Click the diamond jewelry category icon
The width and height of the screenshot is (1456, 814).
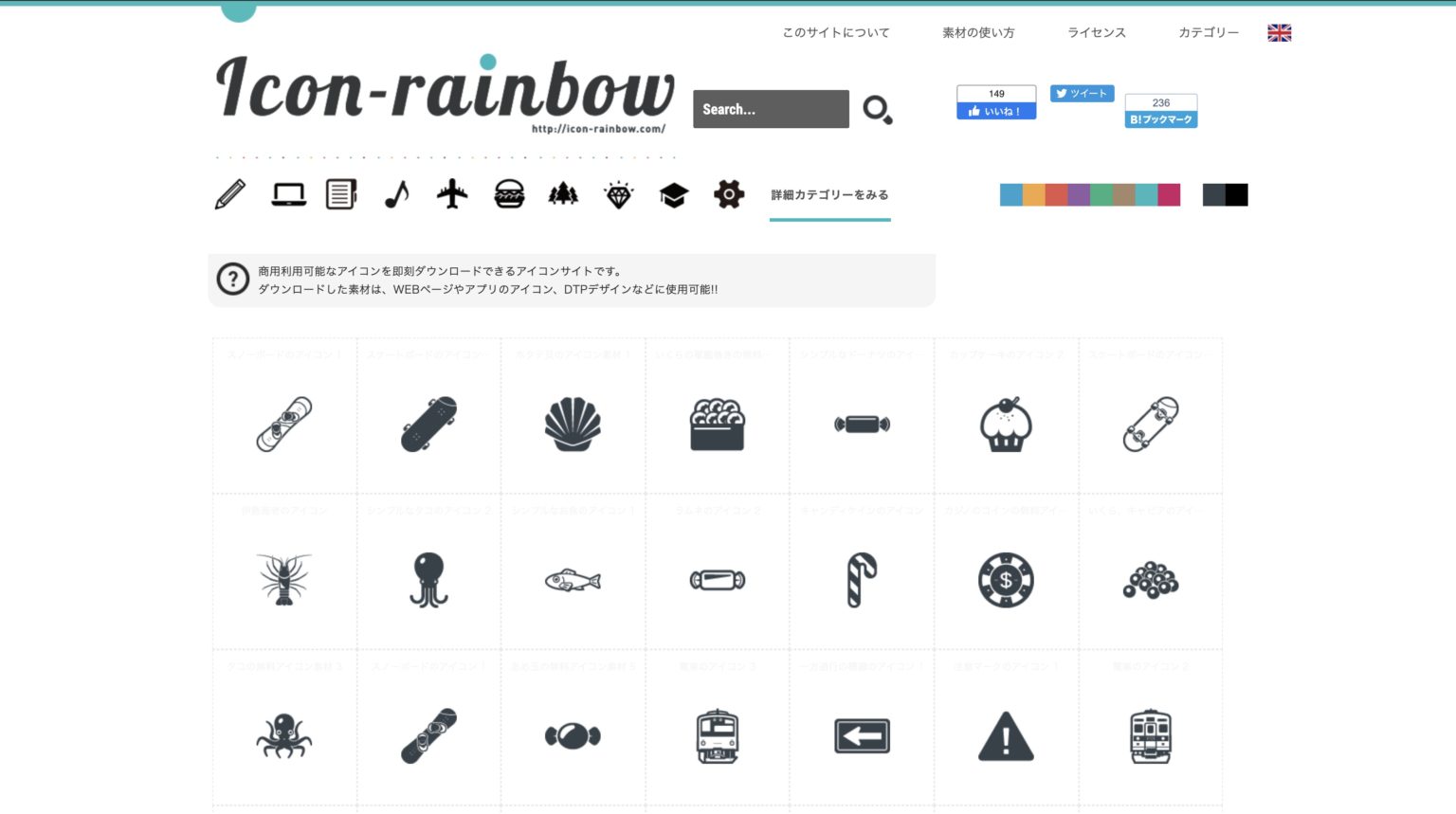click(x=618, y=193)
